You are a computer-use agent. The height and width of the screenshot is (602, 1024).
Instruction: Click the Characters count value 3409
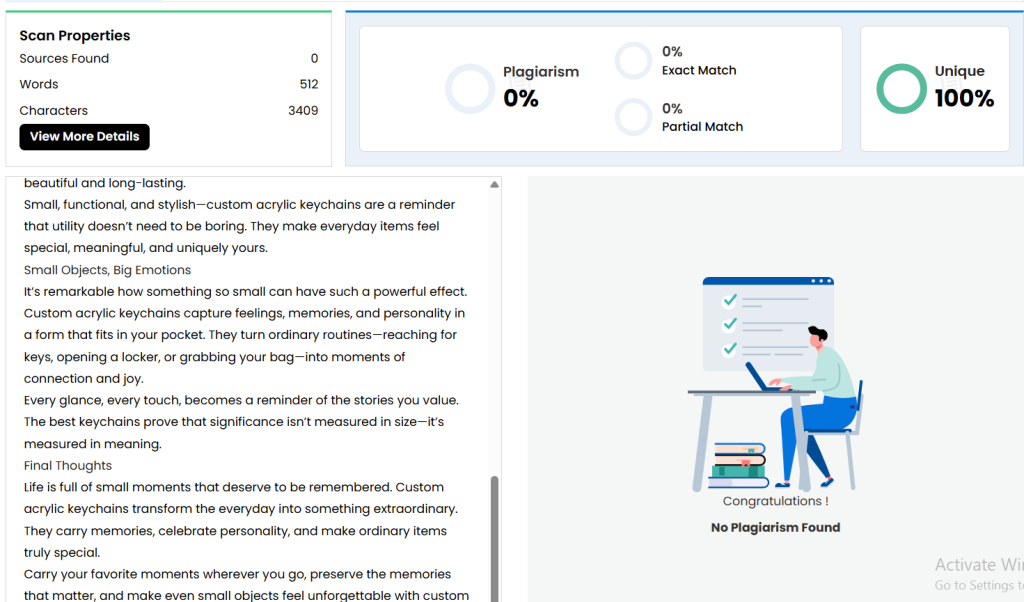303,111
